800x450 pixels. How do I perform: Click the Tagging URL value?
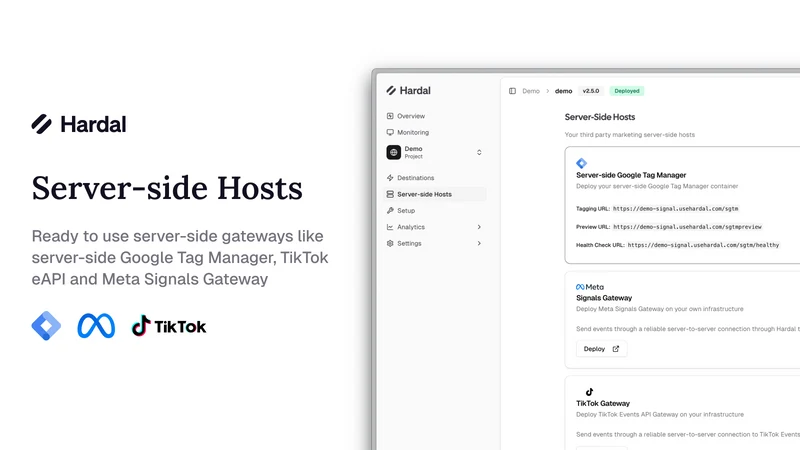click(676, 209)
